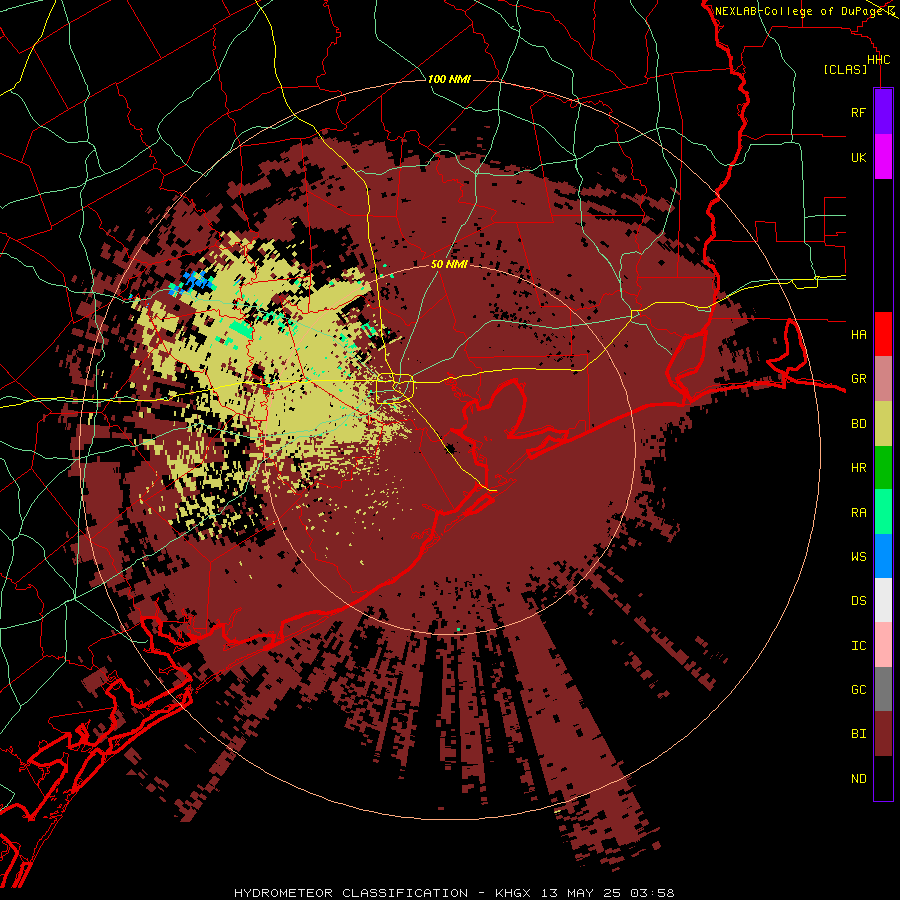Click the GR legend label
Screen dimensions: 900x900
tap(858, 379)
